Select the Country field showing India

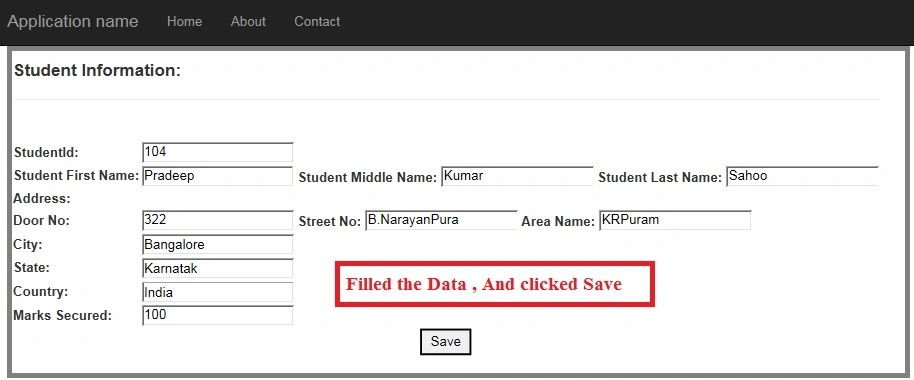(217, 293)
